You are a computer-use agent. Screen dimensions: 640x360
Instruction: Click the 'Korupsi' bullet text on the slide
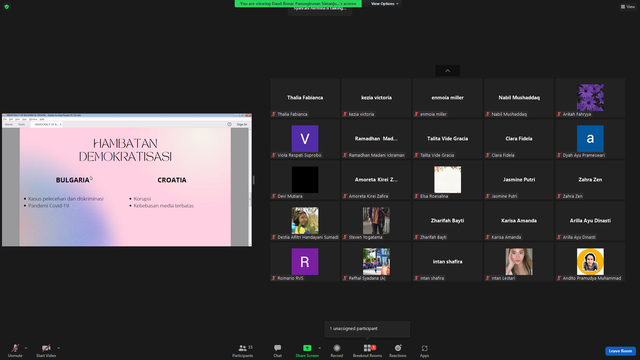[x=142, y=199]
